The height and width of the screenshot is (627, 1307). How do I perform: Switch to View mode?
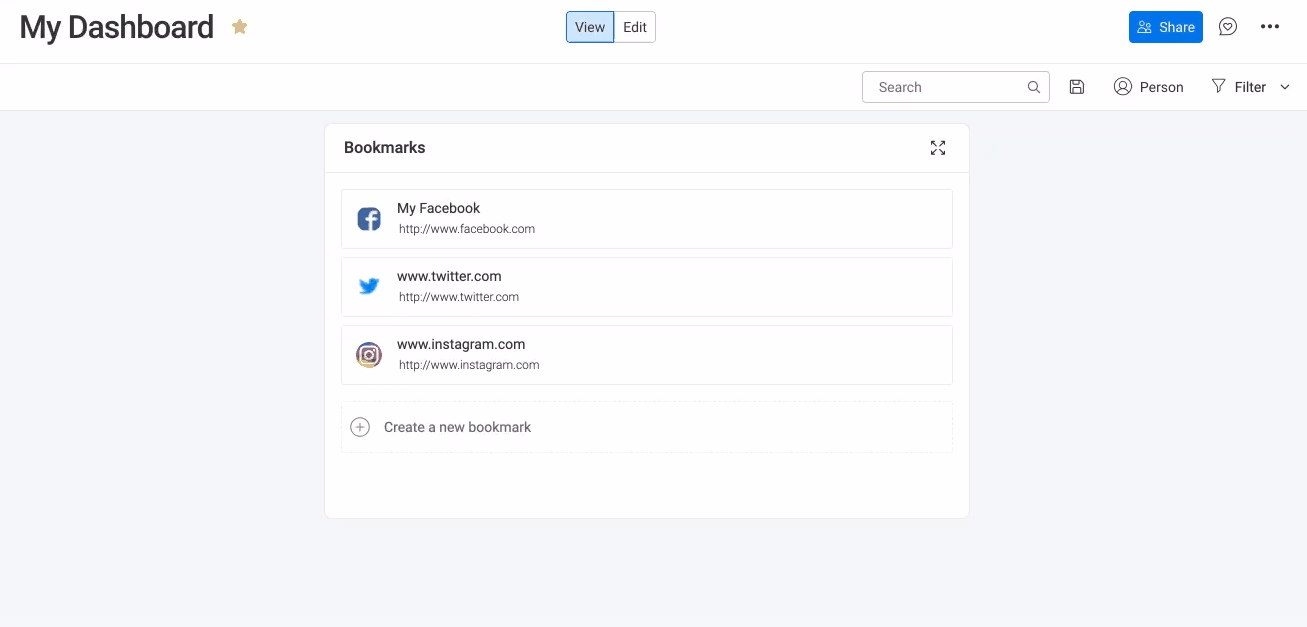pyautogui.click(x=590, y=27)
